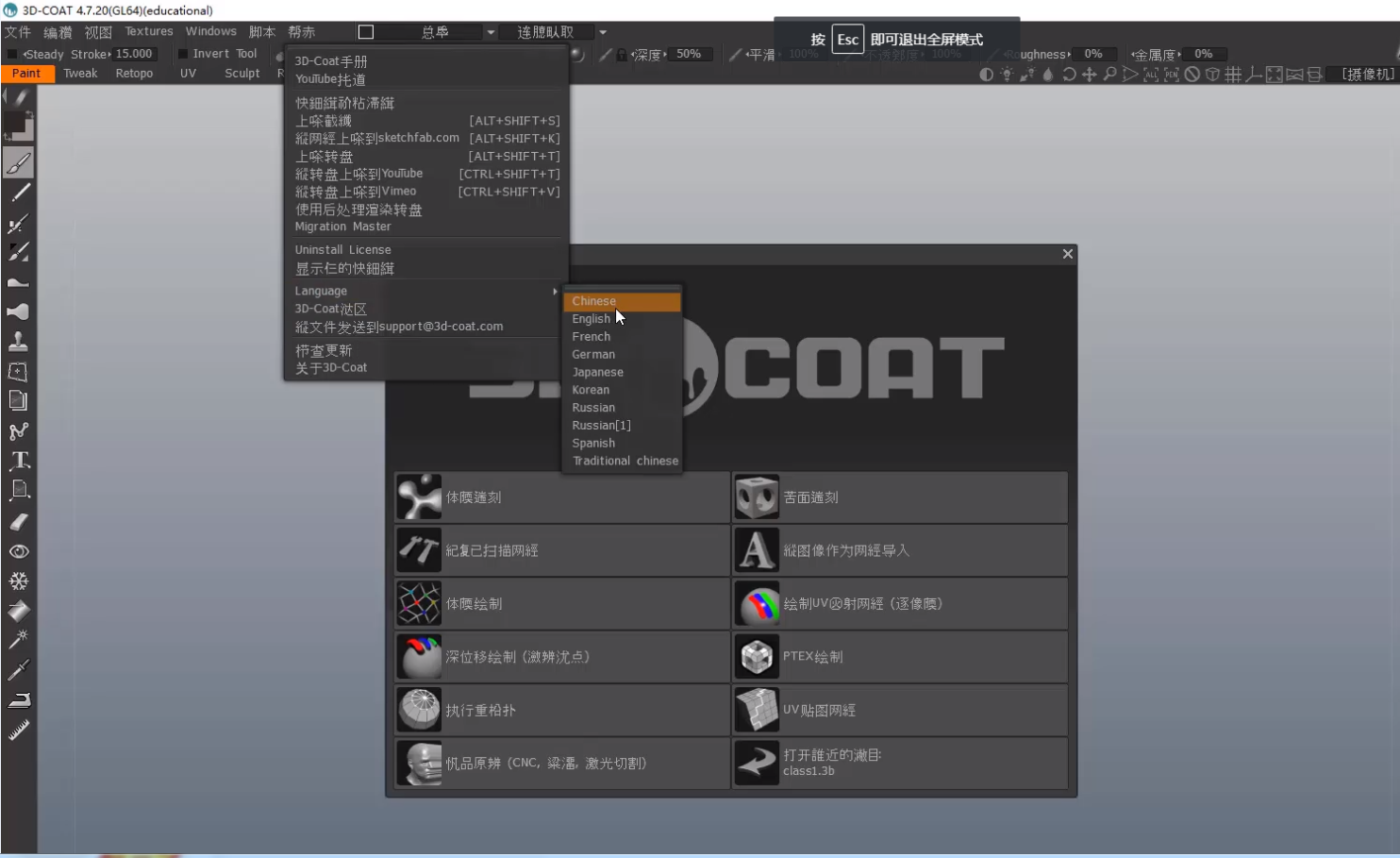Toggle the Steady Stroke checkbox
This screenshot has height=858, width=1400.
12,54
